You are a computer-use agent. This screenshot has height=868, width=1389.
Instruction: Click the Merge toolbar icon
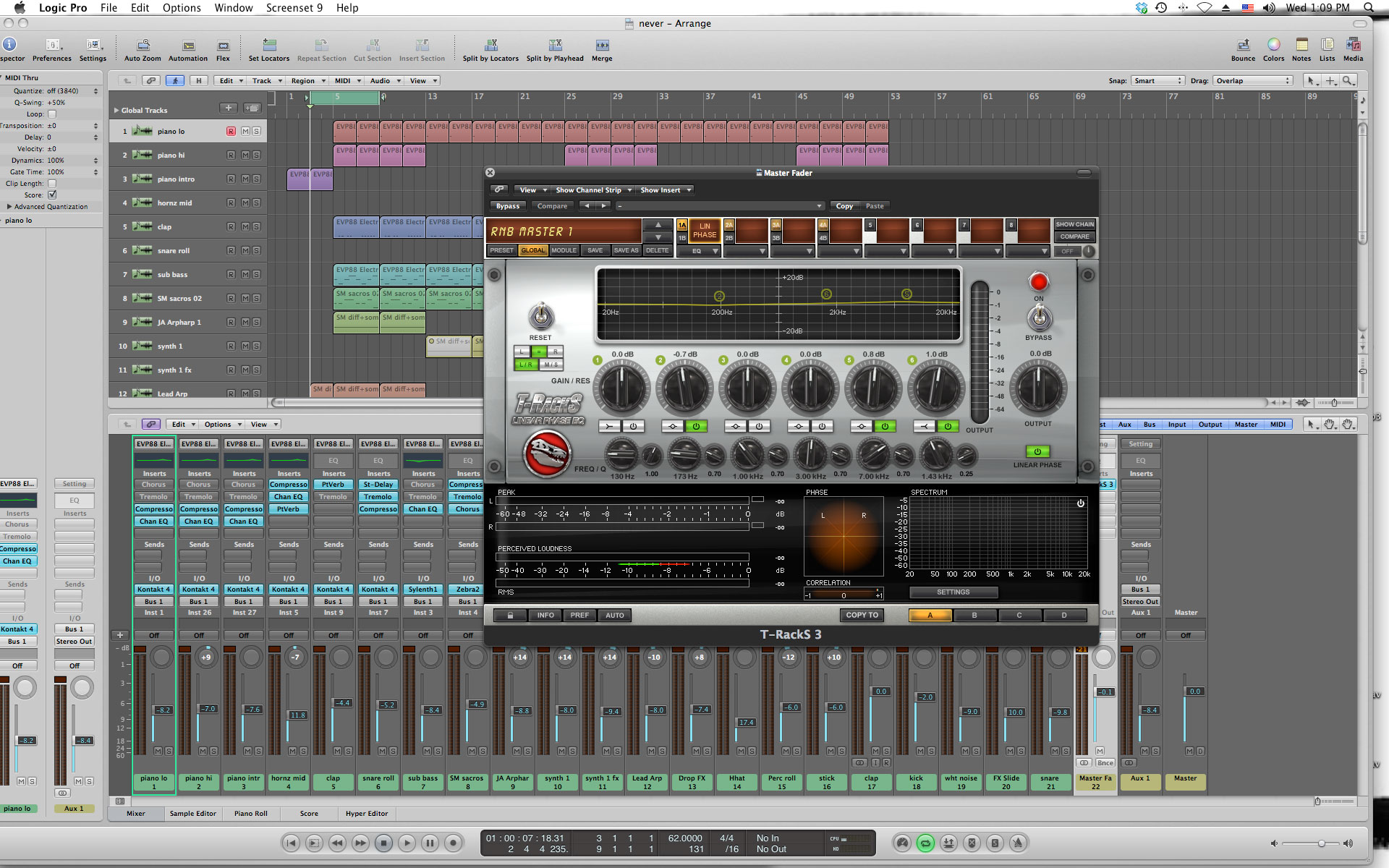pos(602,46)
